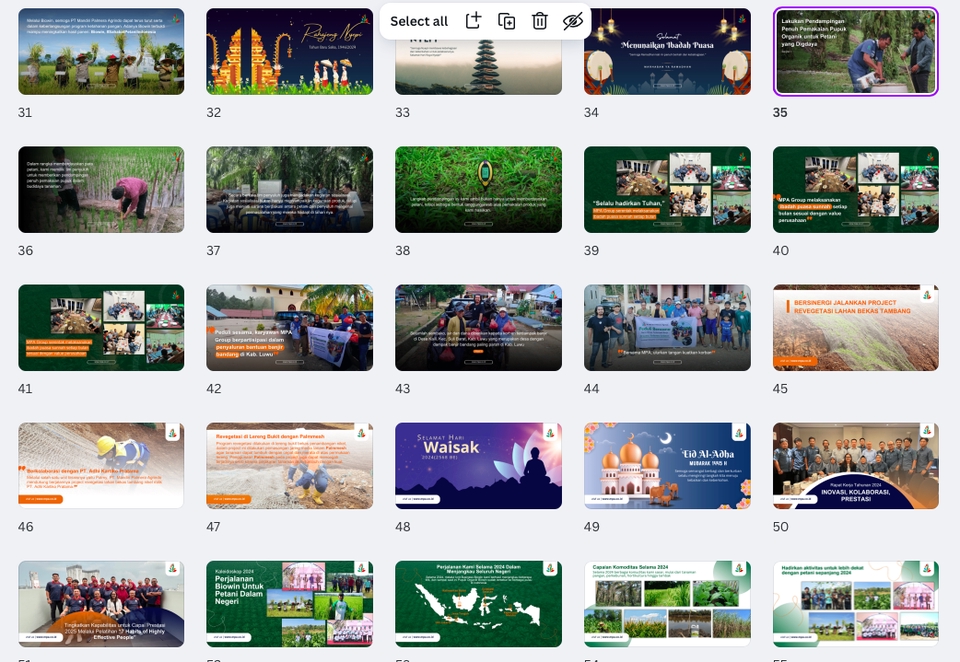Duplicate the selected page with copy icon
The width and height of the screenshot is (960, 662).
506,21
